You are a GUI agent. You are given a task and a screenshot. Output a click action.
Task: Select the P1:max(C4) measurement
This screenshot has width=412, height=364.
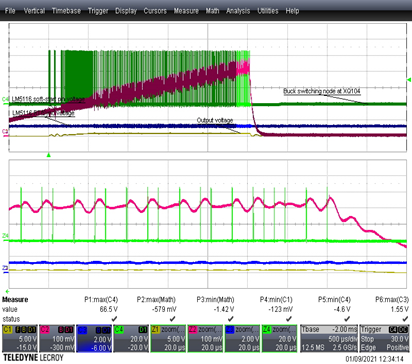tap(101, 300)
